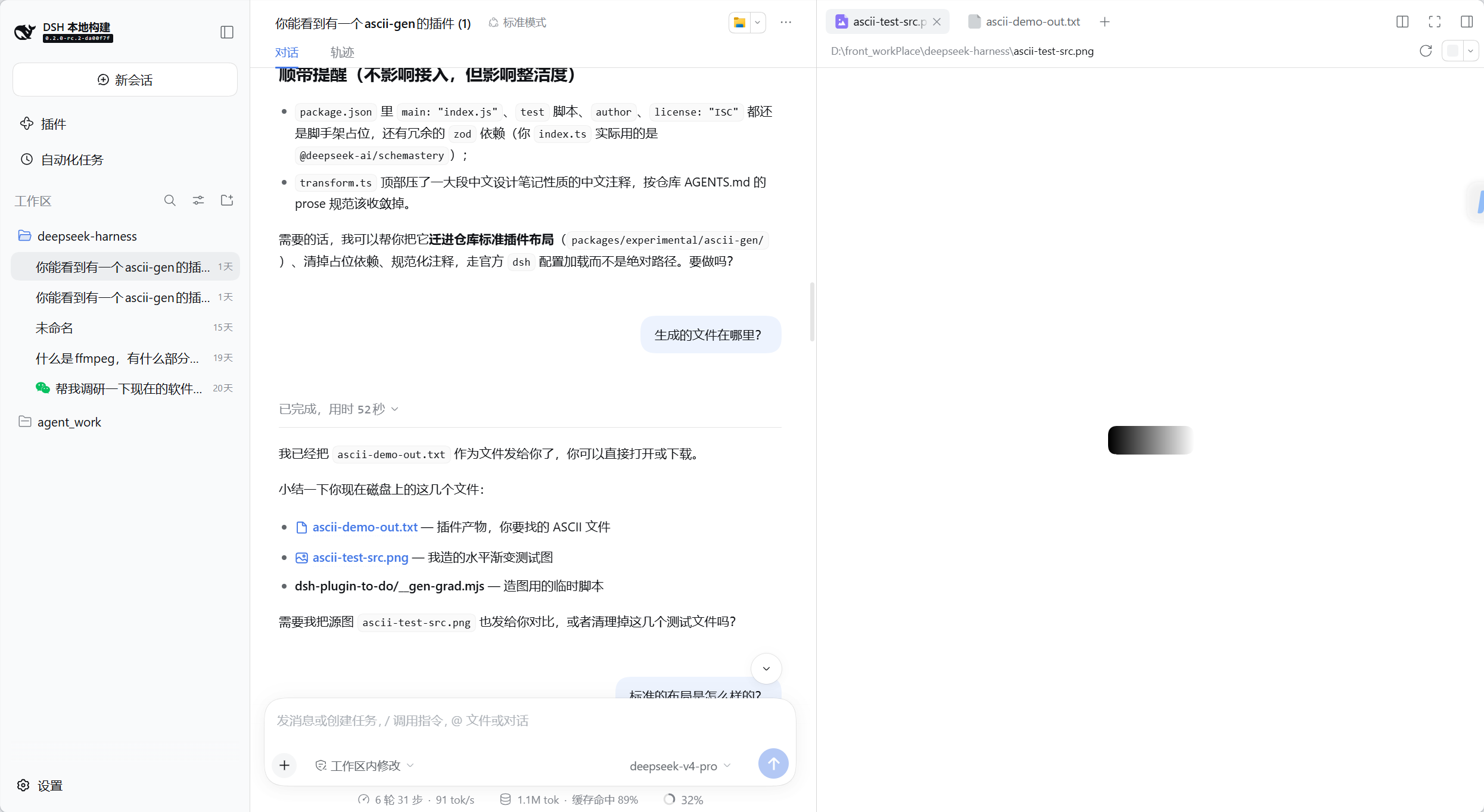Open the 什么是ffmpeg conversation
Screen dimensions: 1484x812
click(x=125, y=358)
